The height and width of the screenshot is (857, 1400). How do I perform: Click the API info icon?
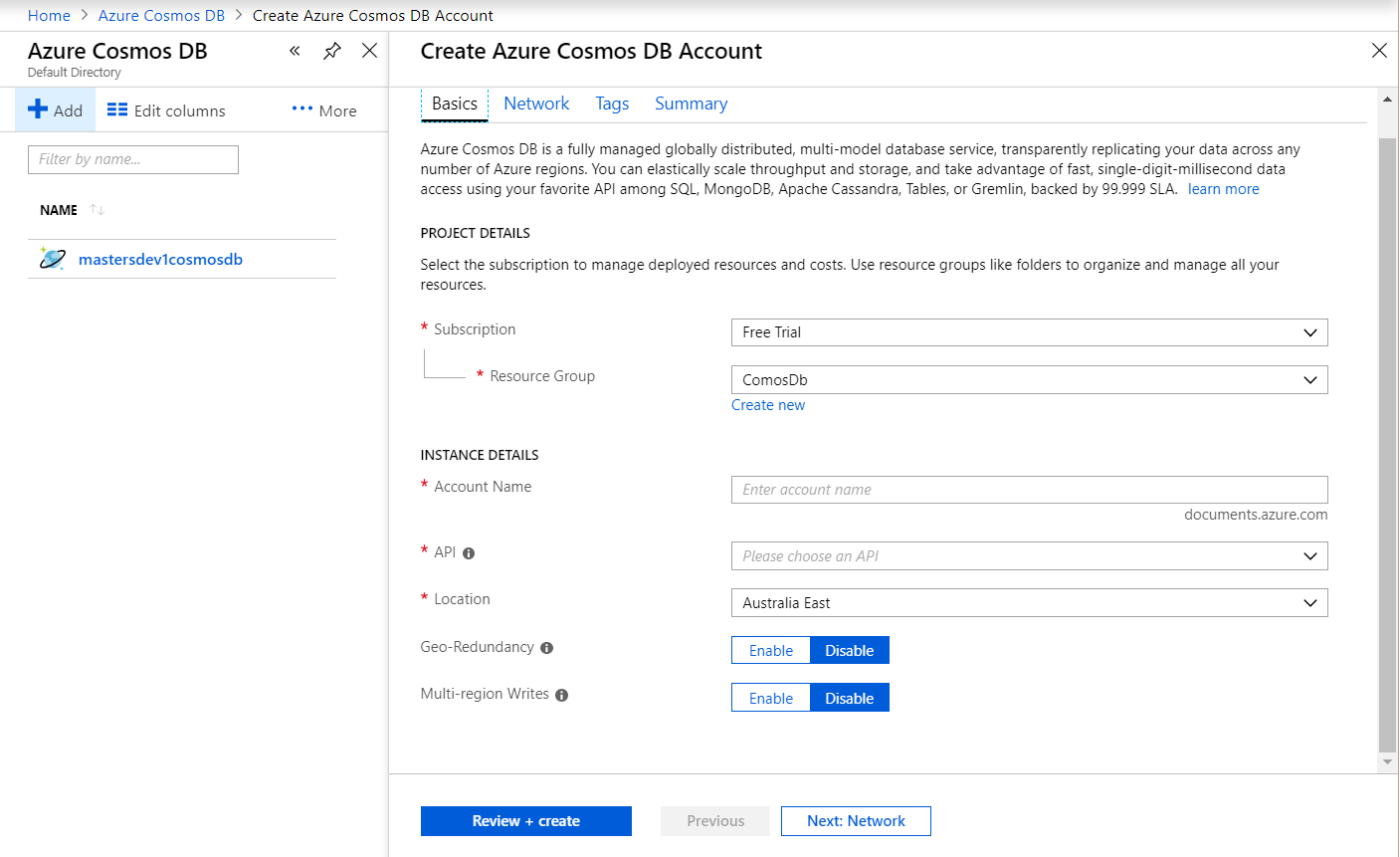coord(469,553)
